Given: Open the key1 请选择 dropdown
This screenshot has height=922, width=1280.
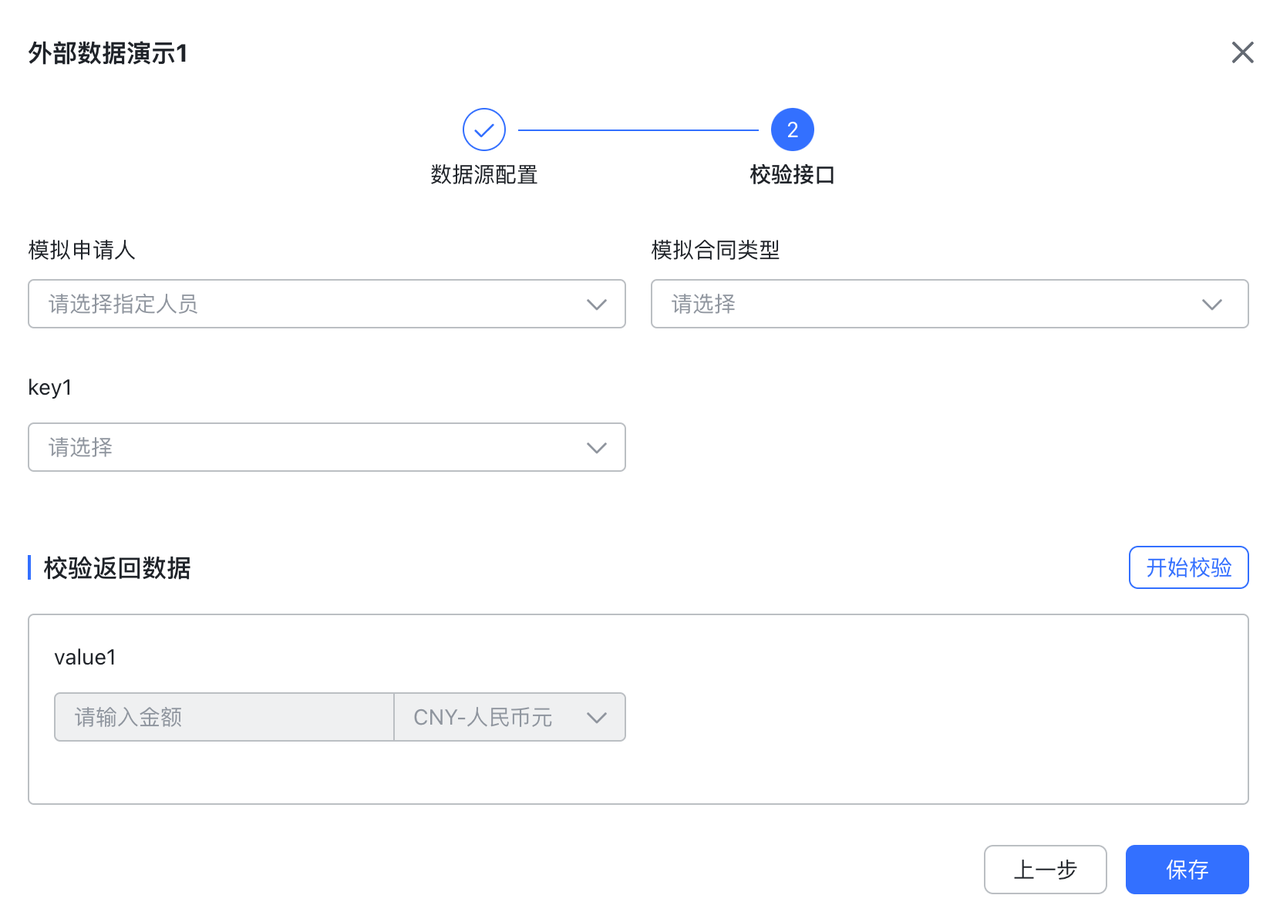Looking at the screenshot, I should point(310,447).
